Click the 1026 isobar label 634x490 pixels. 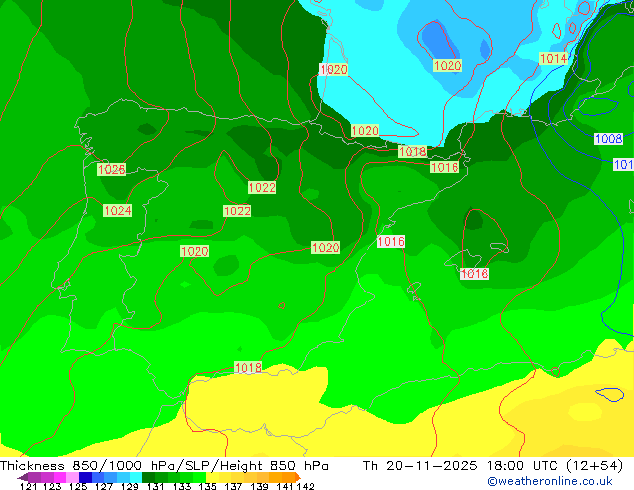pos(112,169)
